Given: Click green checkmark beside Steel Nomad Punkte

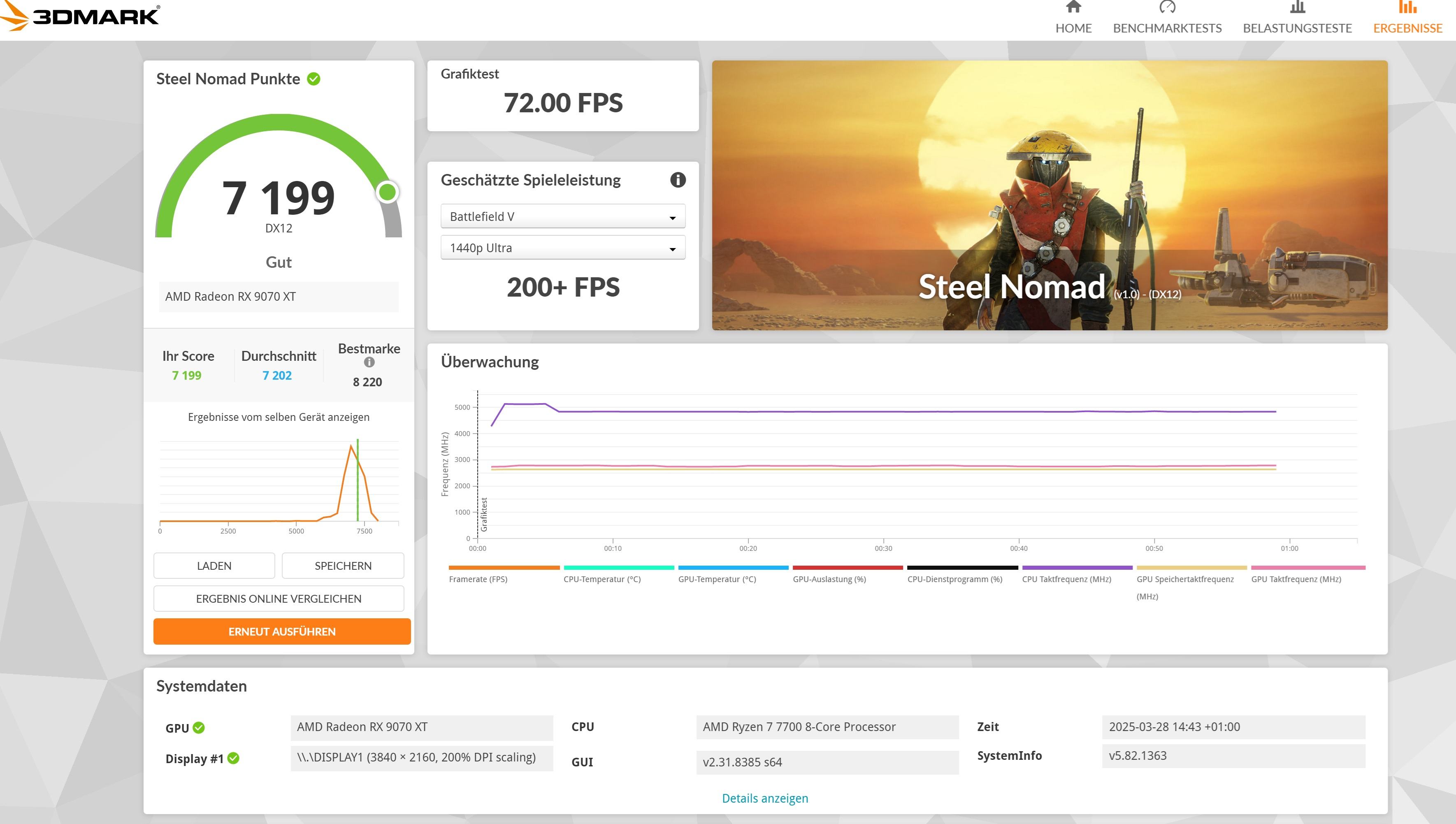Looking at the screenshot, I should [313, 79].
